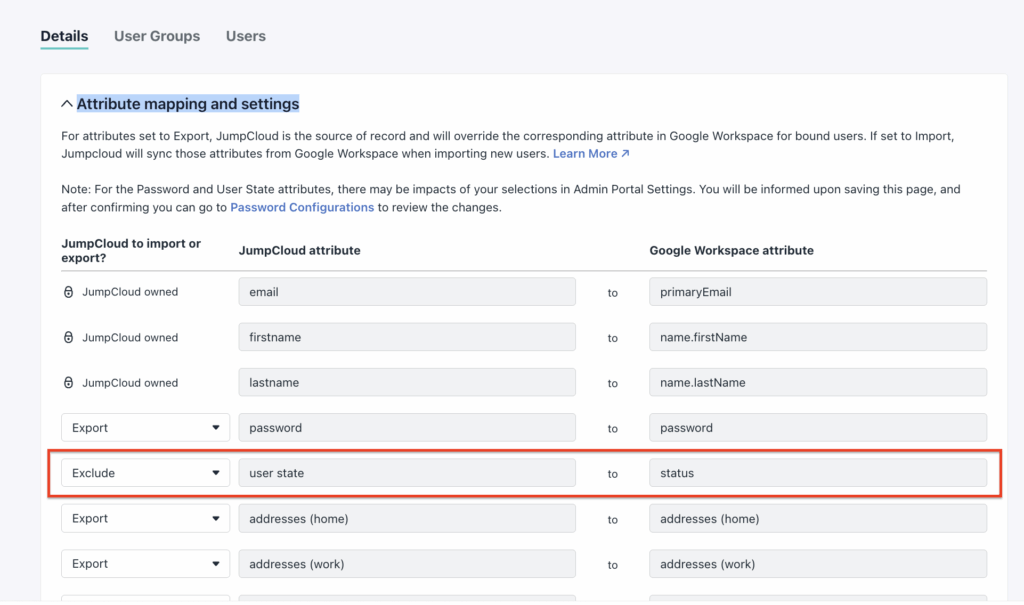Viewport: 1024px width, 605px height.
Task: Click lock icon in firstname row
Action: click(x=68, y=337)
